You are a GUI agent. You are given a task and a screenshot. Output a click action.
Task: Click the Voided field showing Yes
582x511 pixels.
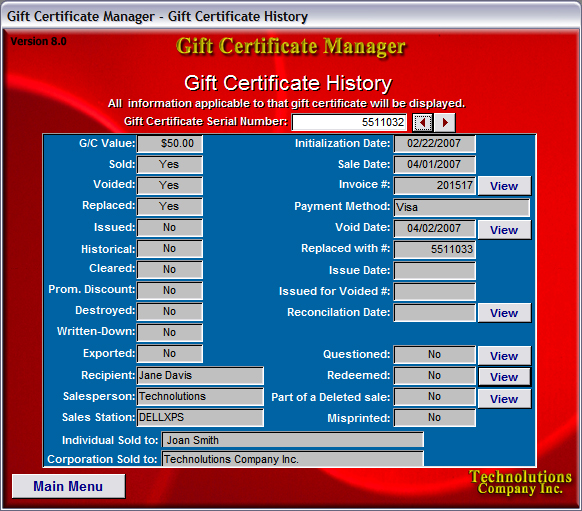(170, 185)
